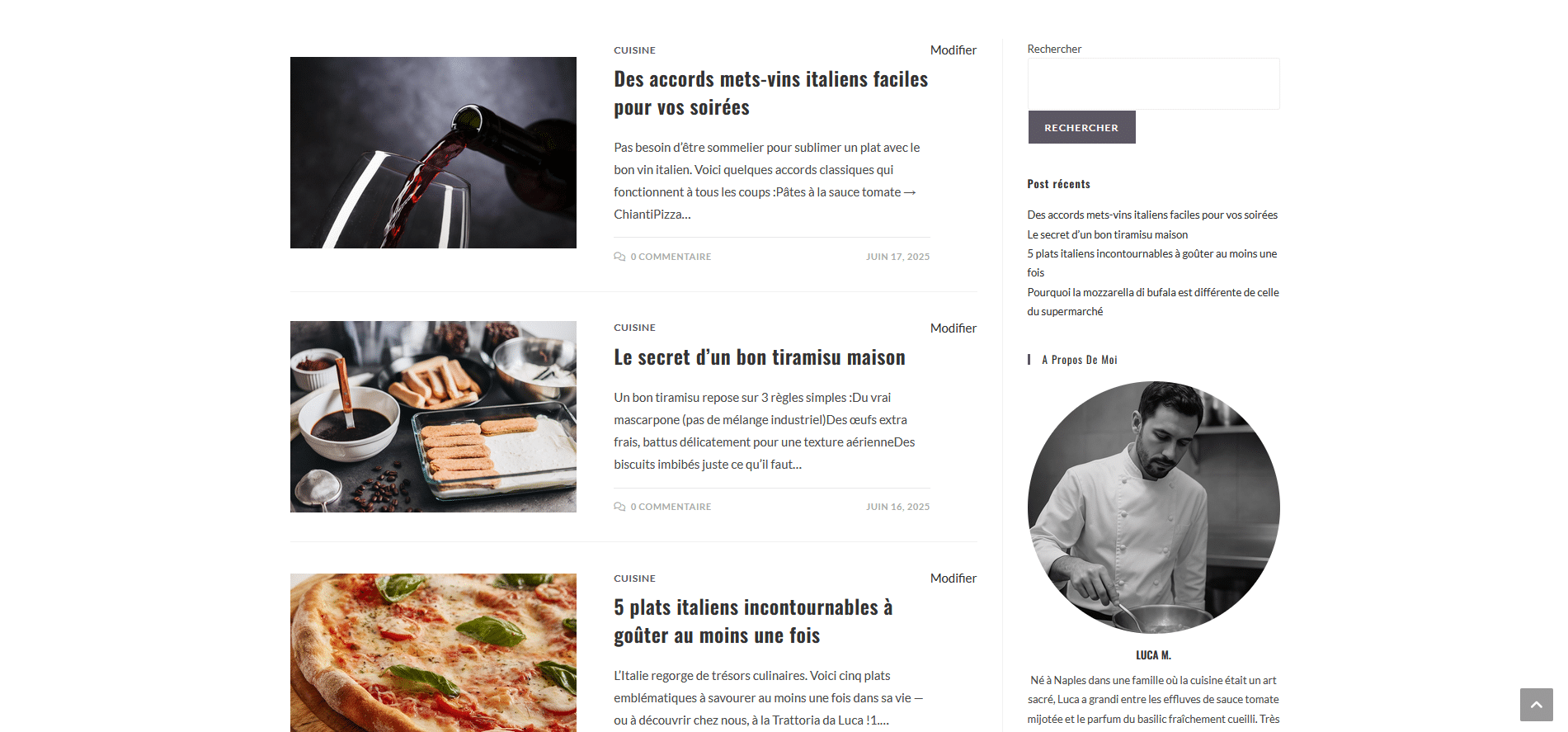Click the scroll-to-top arrow icon
This screenshot has width=1568, height=732.
(x=1536, y=705)
